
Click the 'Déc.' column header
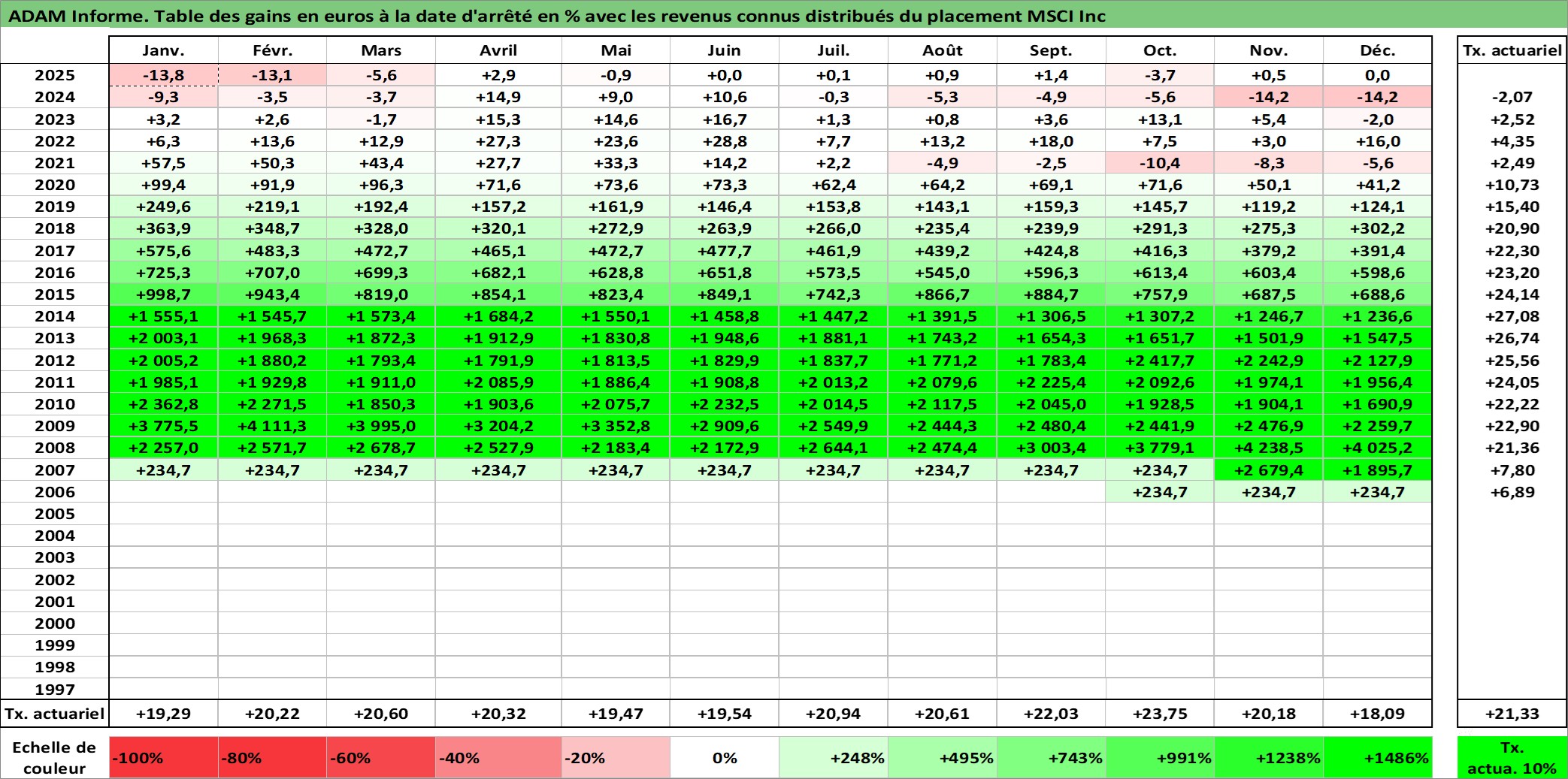pos(1378,50)
